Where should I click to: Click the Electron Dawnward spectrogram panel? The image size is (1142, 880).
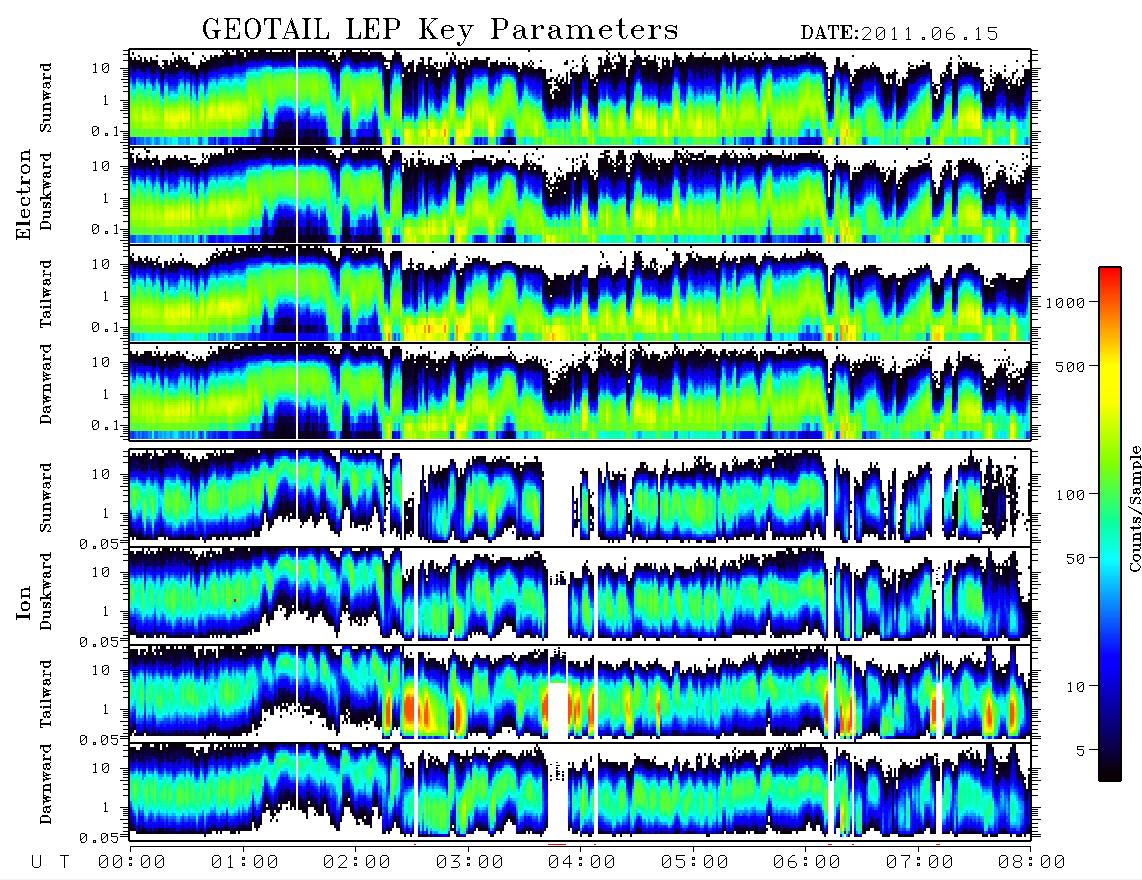pyautogui.click(x=580, y=391)
